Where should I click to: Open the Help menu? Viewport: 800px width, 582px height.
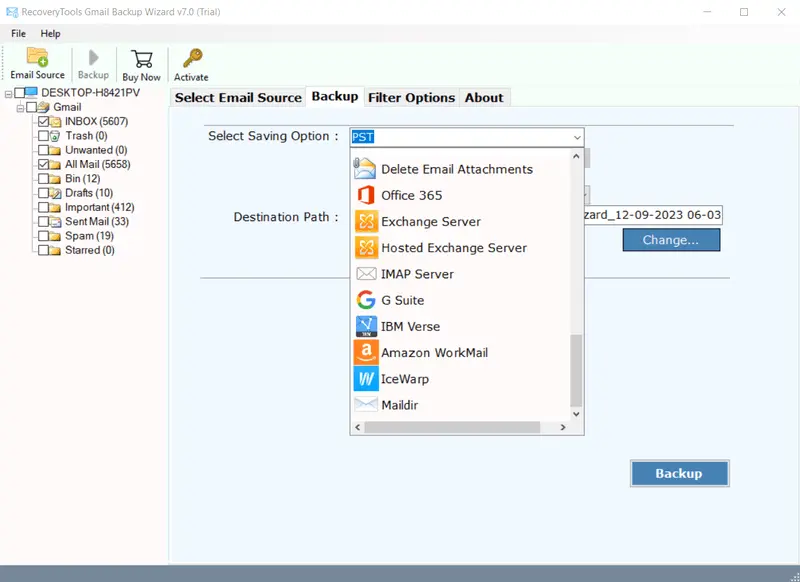tap(50, 33)
